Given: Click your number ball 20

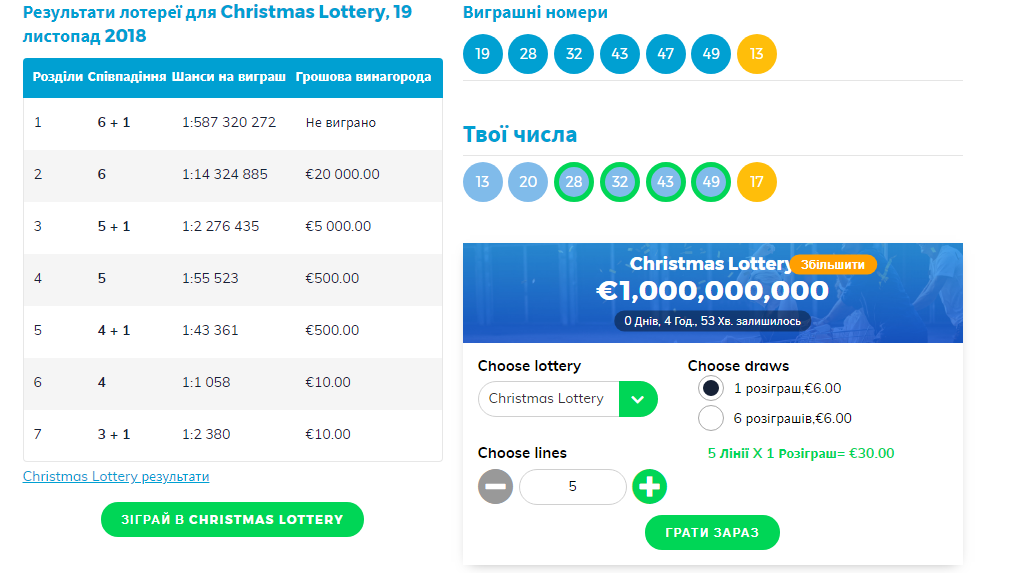Looking at the screenshot, I should pyautogui.click(x=528, y=182).
